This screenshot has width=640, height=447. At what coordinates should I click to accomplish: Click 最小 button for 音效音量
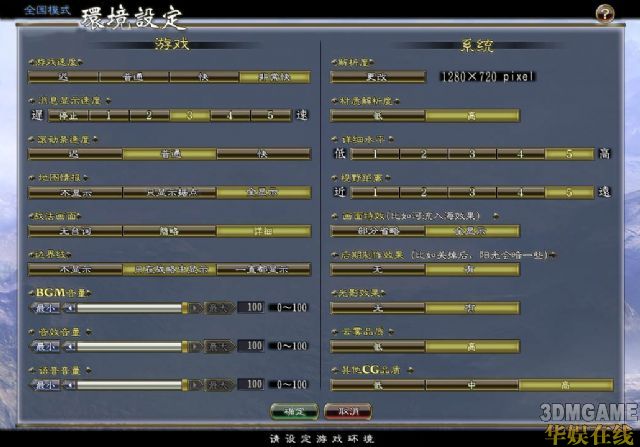pos(46,347)
